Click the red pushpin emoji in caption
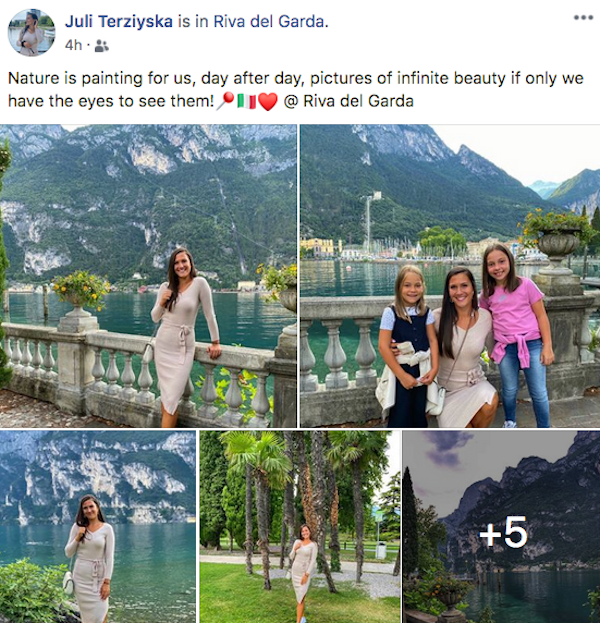The image size is (600, 623). (226, 101)
